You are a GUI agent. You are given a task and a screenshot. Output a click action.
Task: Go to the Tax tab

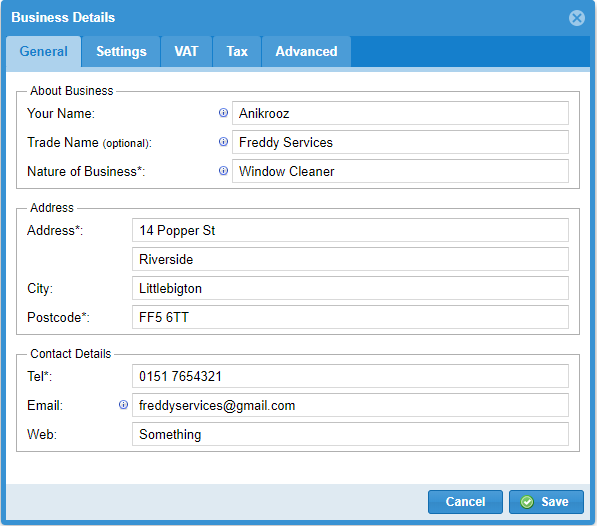point(237,51)
